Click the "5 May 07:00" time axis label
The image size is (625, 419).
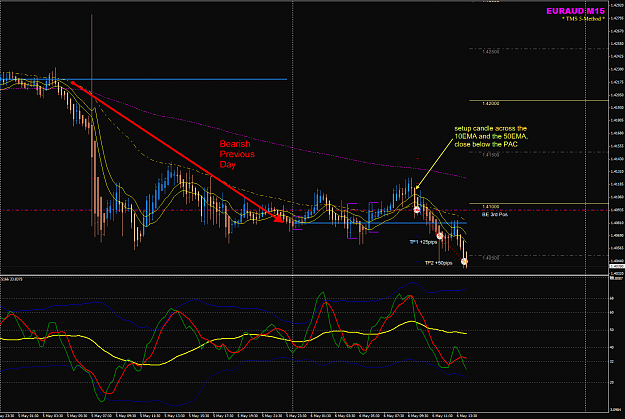102,416
